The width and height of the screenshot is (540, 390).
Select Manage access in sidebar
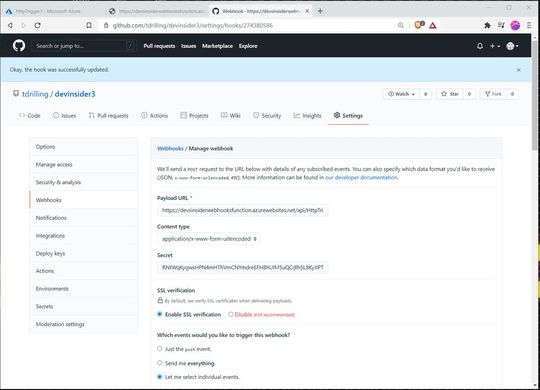(84, 165)
